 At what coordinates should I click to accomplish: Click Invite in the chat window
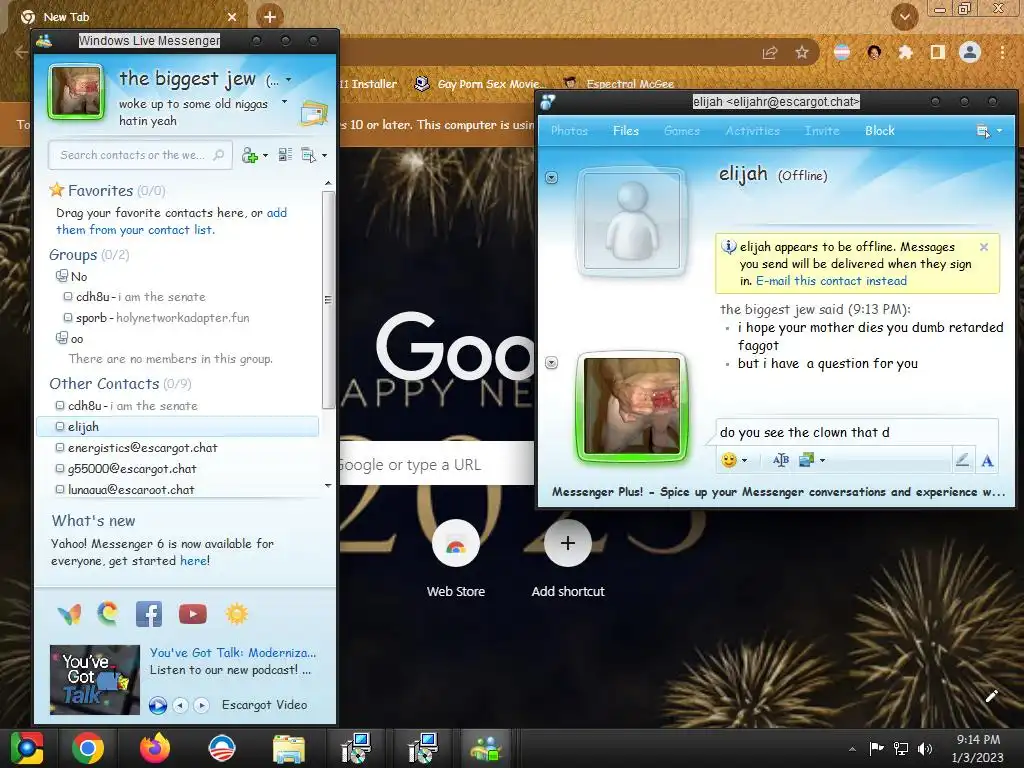click(x=822, y=131)
